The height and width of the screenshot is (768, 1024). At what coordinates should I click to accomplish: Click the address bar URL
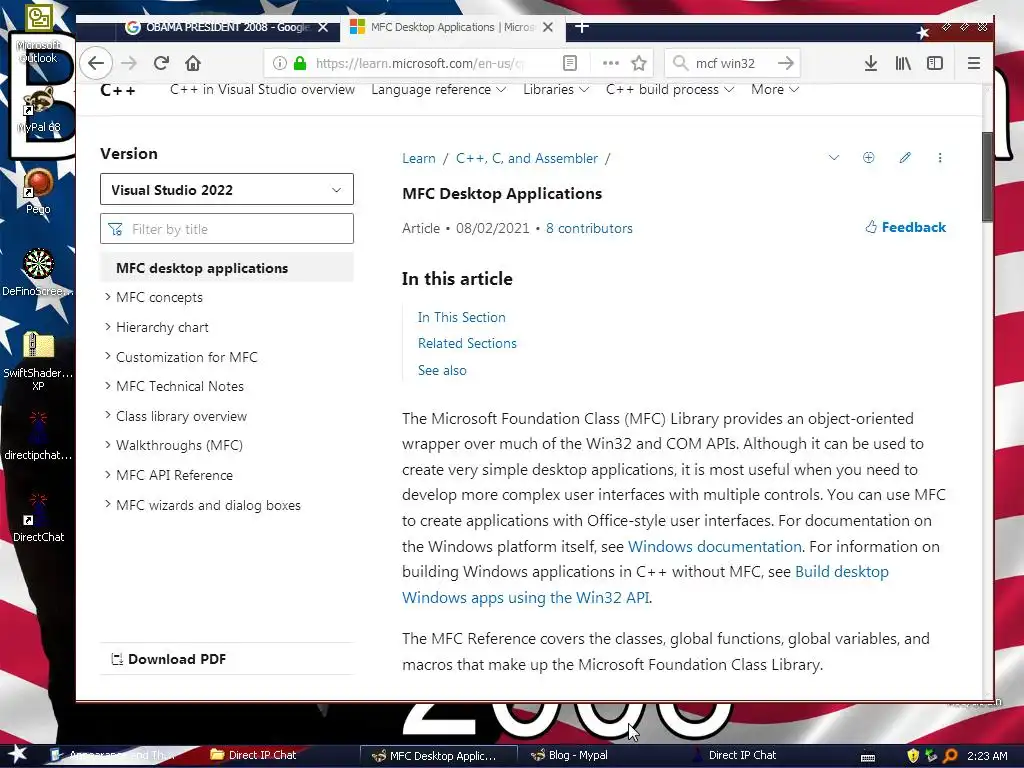click(419, 63)
